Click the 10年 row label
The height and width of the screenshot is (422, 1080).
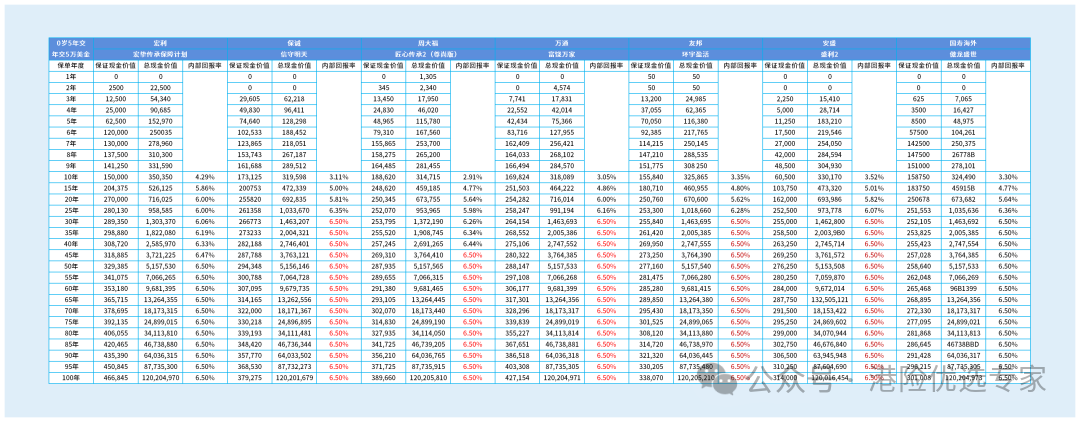pos(72,176)
